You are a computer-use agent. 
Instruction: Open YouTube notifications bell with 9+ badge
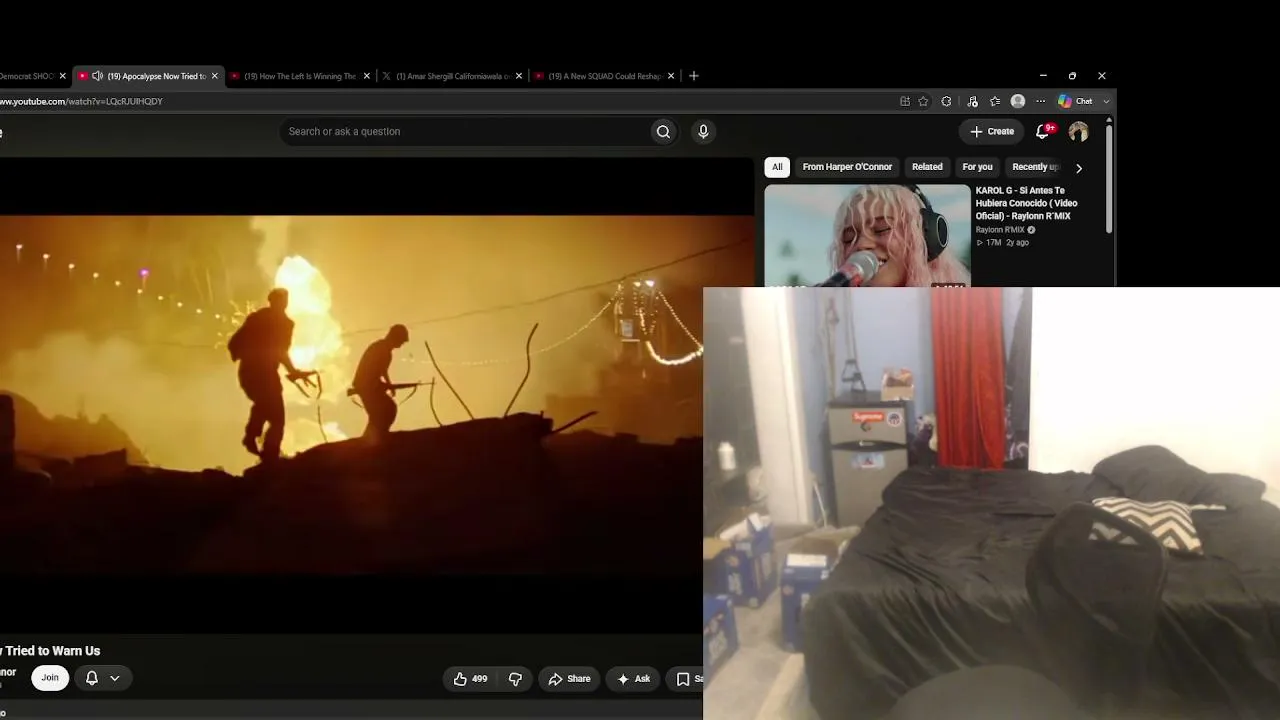(x=1043, y=131)
